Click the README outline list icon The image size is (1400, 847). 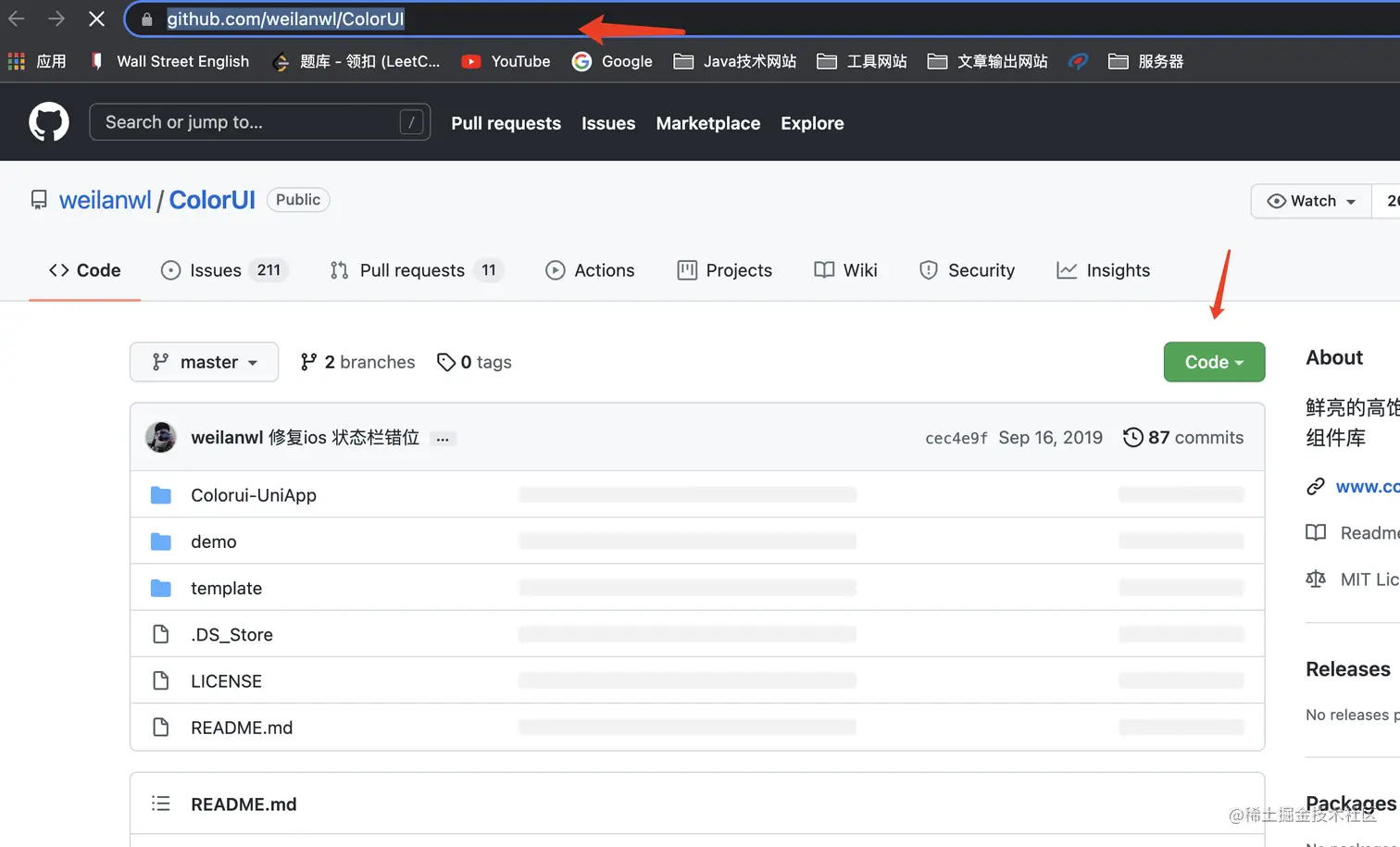161,803
